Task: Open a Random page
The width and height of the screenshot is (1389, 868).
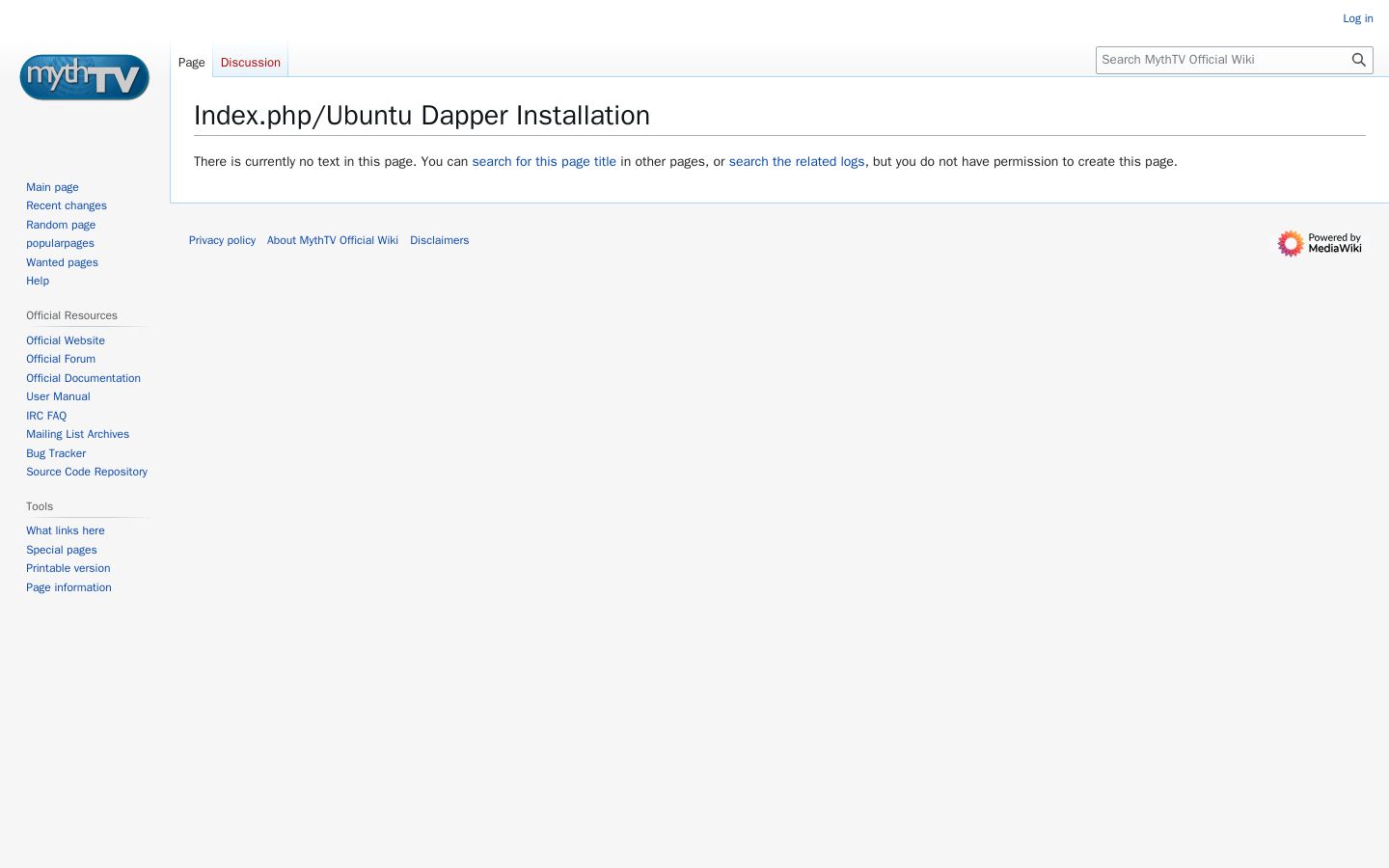Action: [61, 225]
